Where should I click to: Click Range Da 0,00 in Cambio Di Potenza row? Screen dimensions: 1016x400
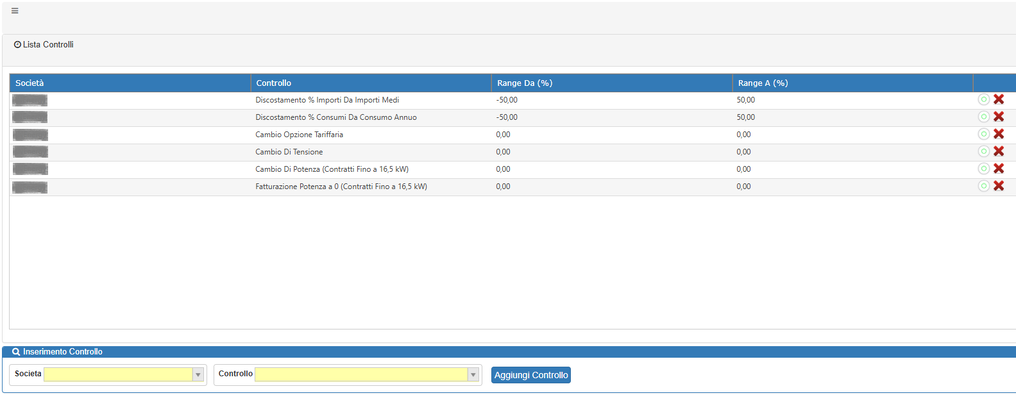(x=503, y=169)
